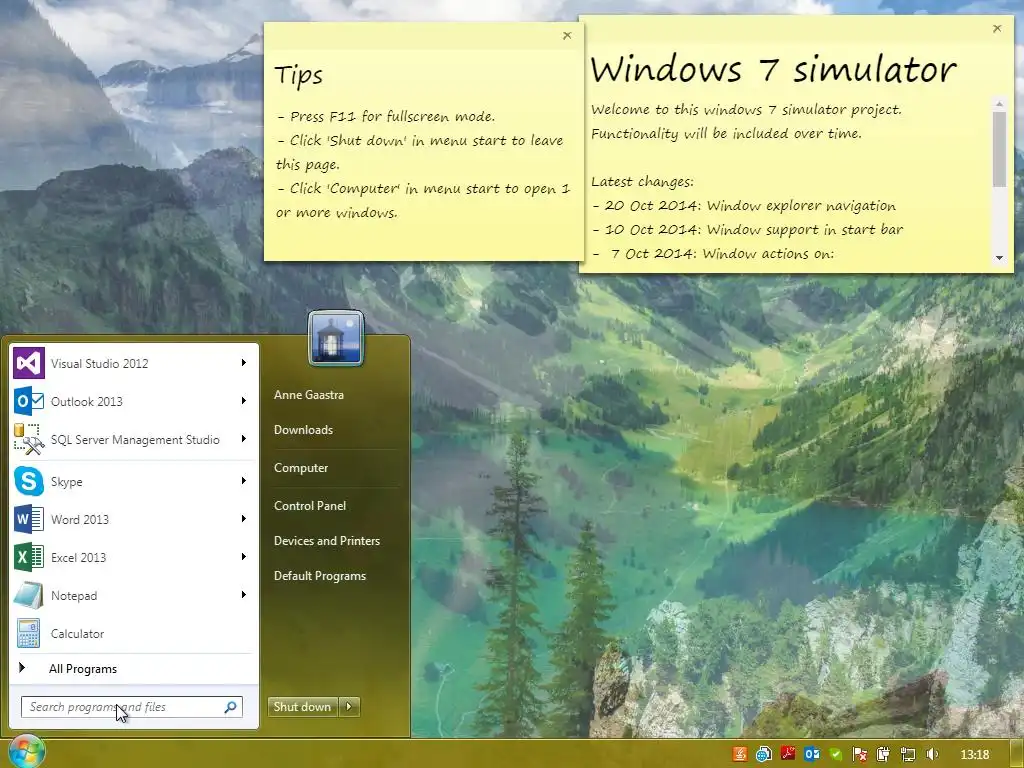
Task: Expand Outlook 2013 jump list arrow
Action: (x=244, y=400)
